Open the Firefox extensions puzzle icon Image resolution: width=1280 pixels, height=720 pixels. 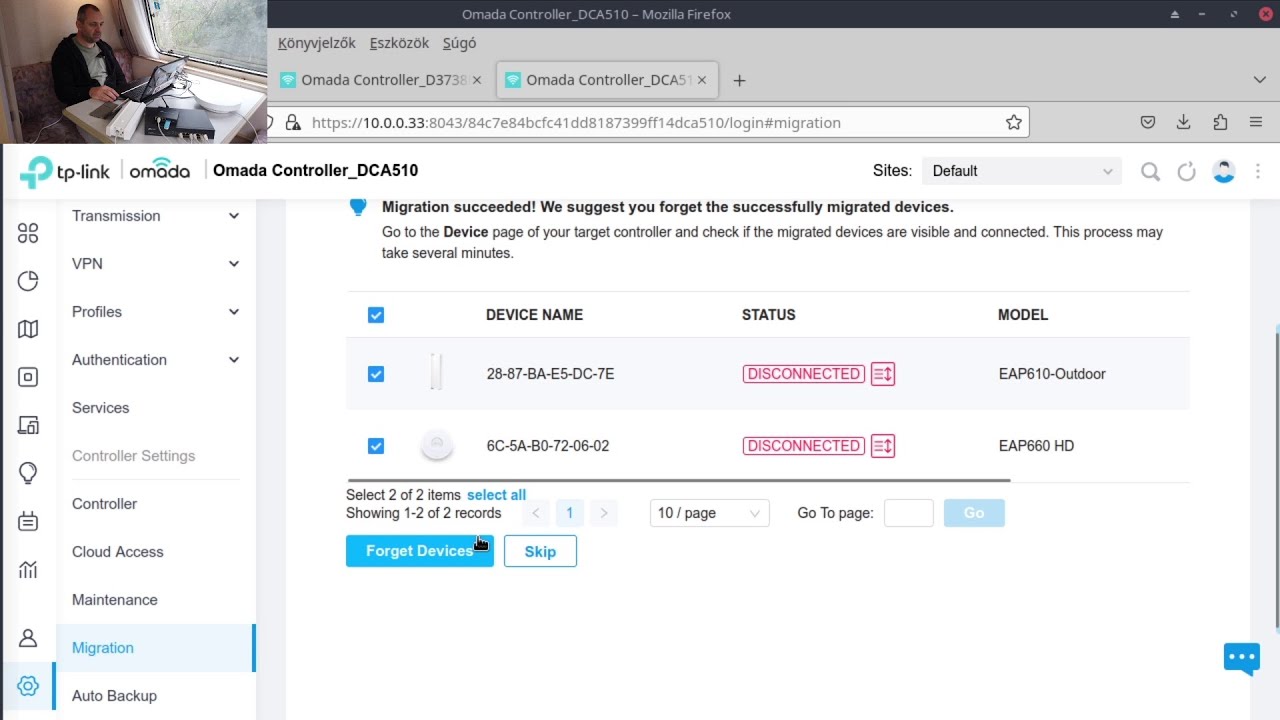pyautogui.click(x=1220, y=122)
